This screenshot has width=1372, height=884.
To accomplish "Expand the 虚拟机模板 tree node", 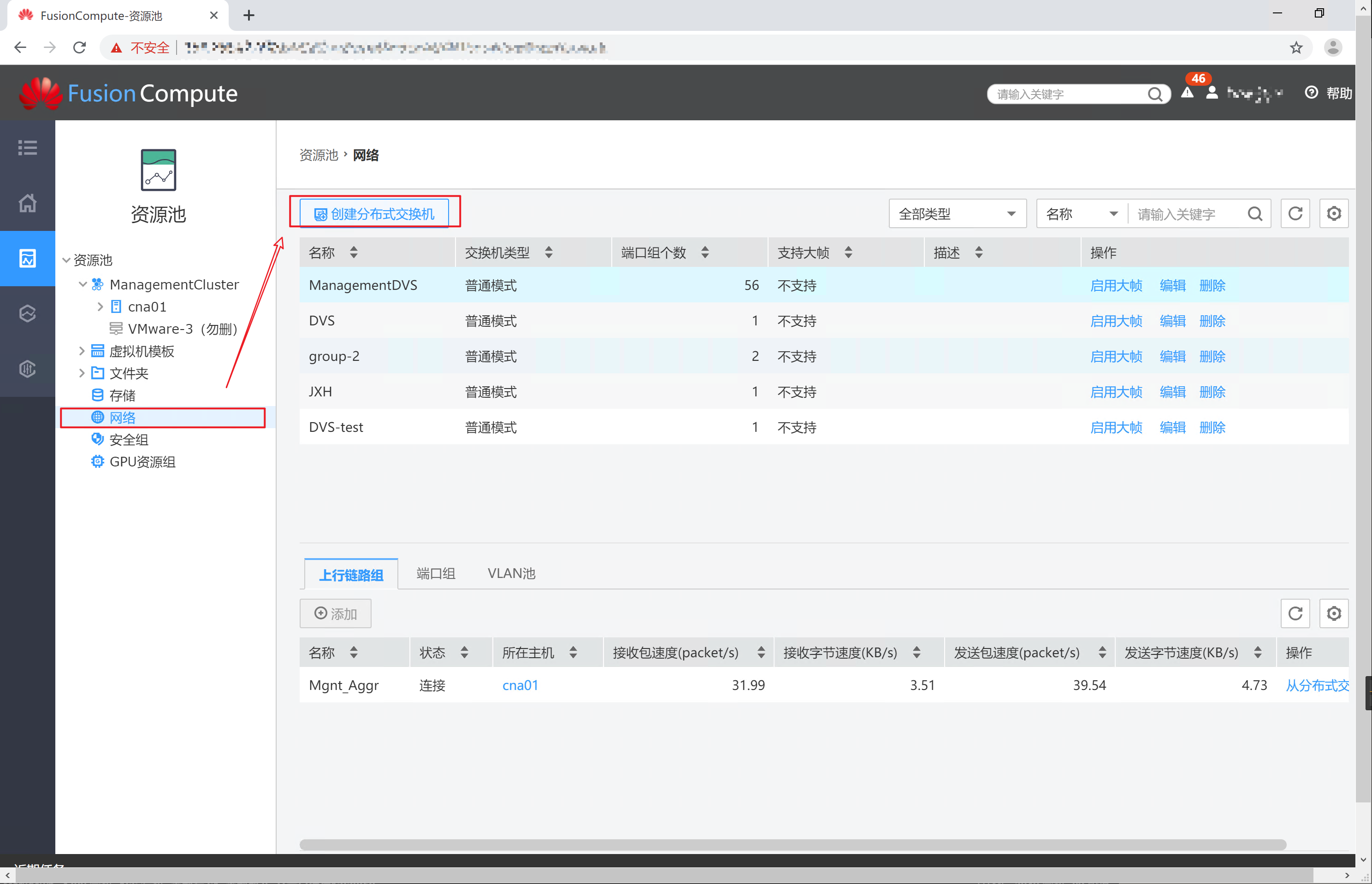I will click(x=82, y=351).
